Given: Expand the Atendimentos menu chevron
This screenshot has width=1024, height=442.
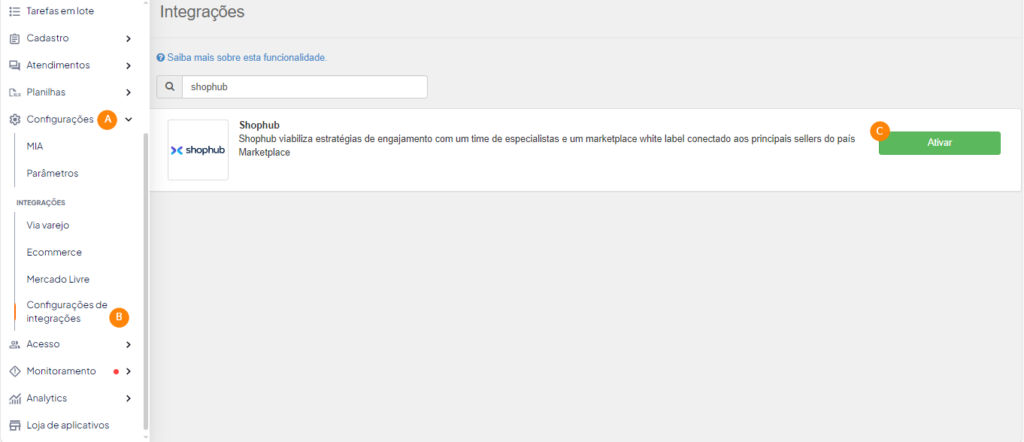Looking at the screenshot, I should pyautogui.click(x=129, y=65).
